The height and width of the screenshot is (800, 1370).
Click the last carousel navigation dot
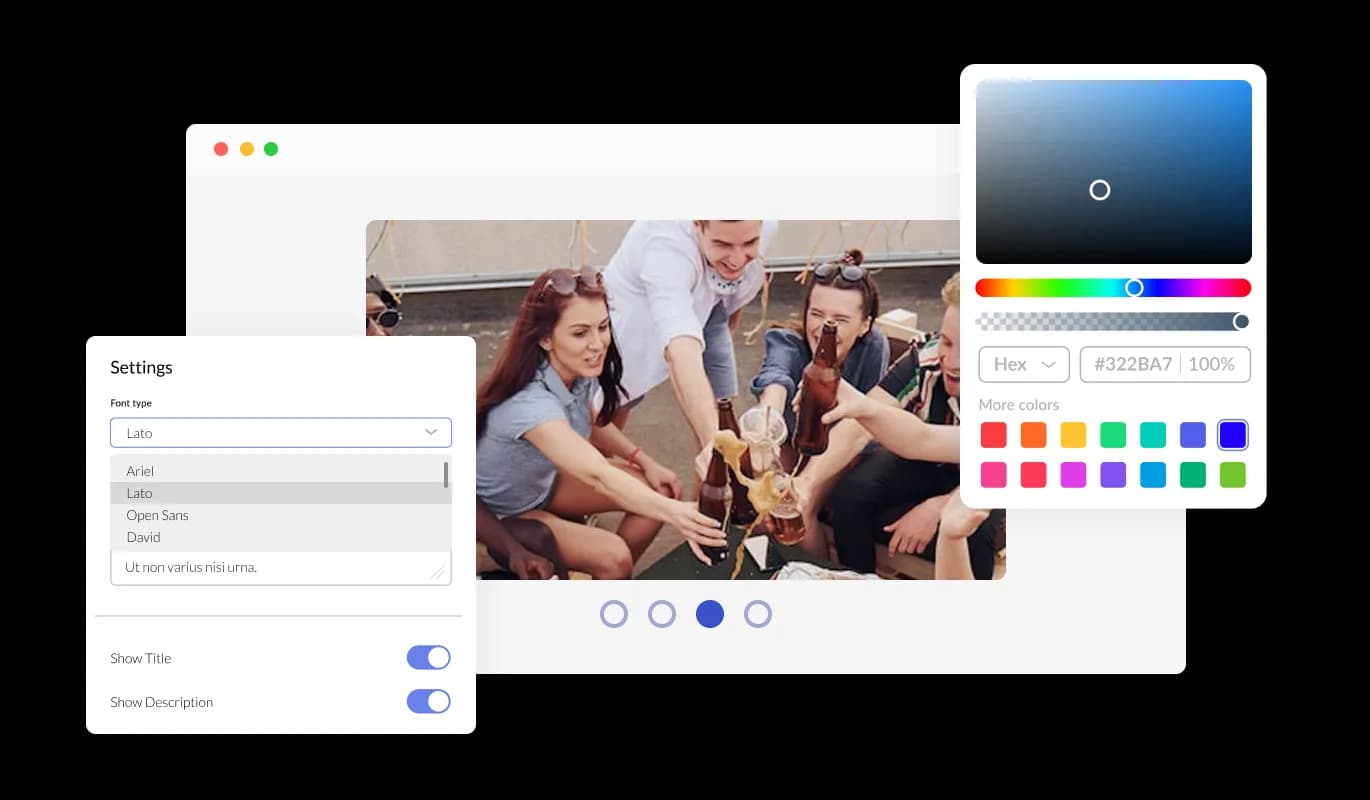click(758, 613)
